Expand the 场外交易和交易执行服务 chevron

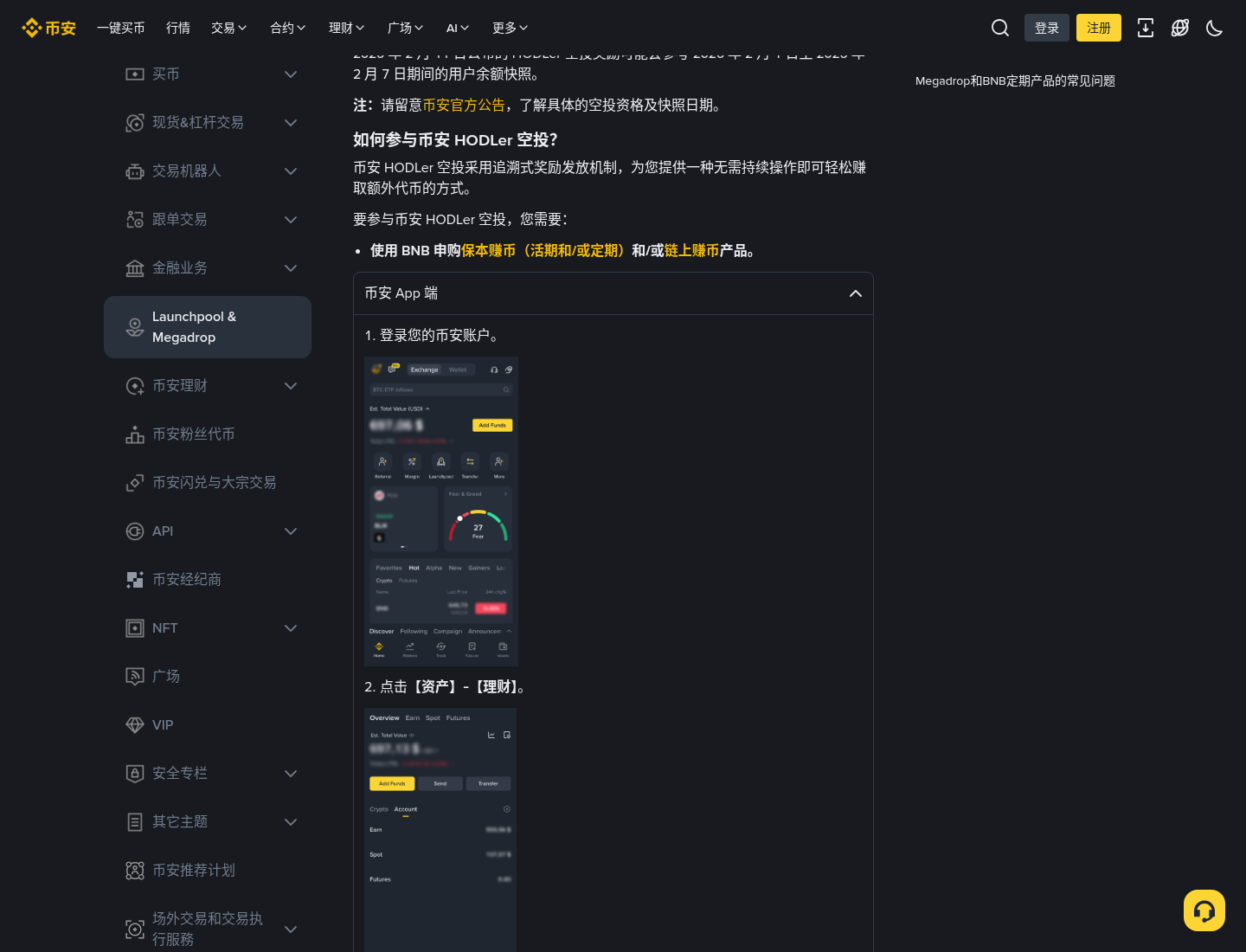pyautogui.click(x=291, y=929)
